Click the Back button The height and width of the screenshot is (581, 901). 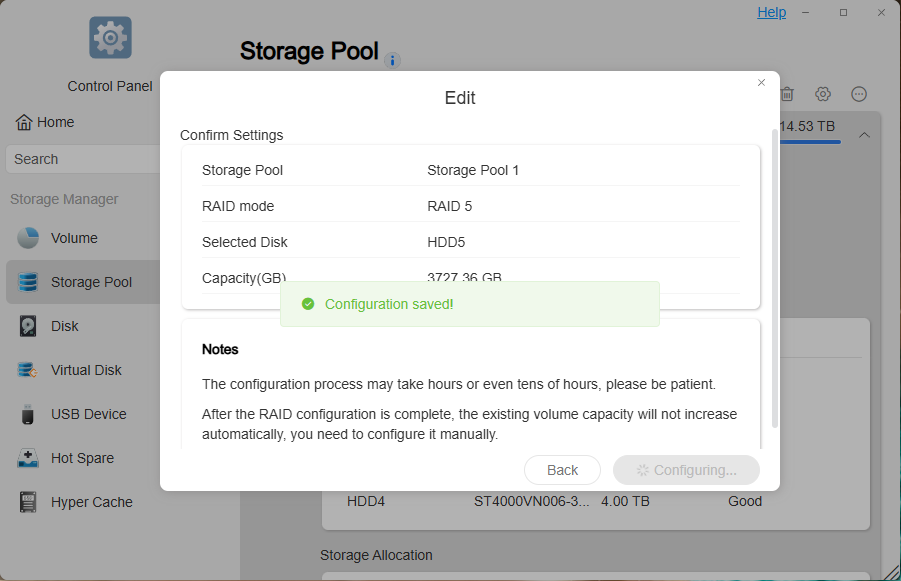coord(562,470)
